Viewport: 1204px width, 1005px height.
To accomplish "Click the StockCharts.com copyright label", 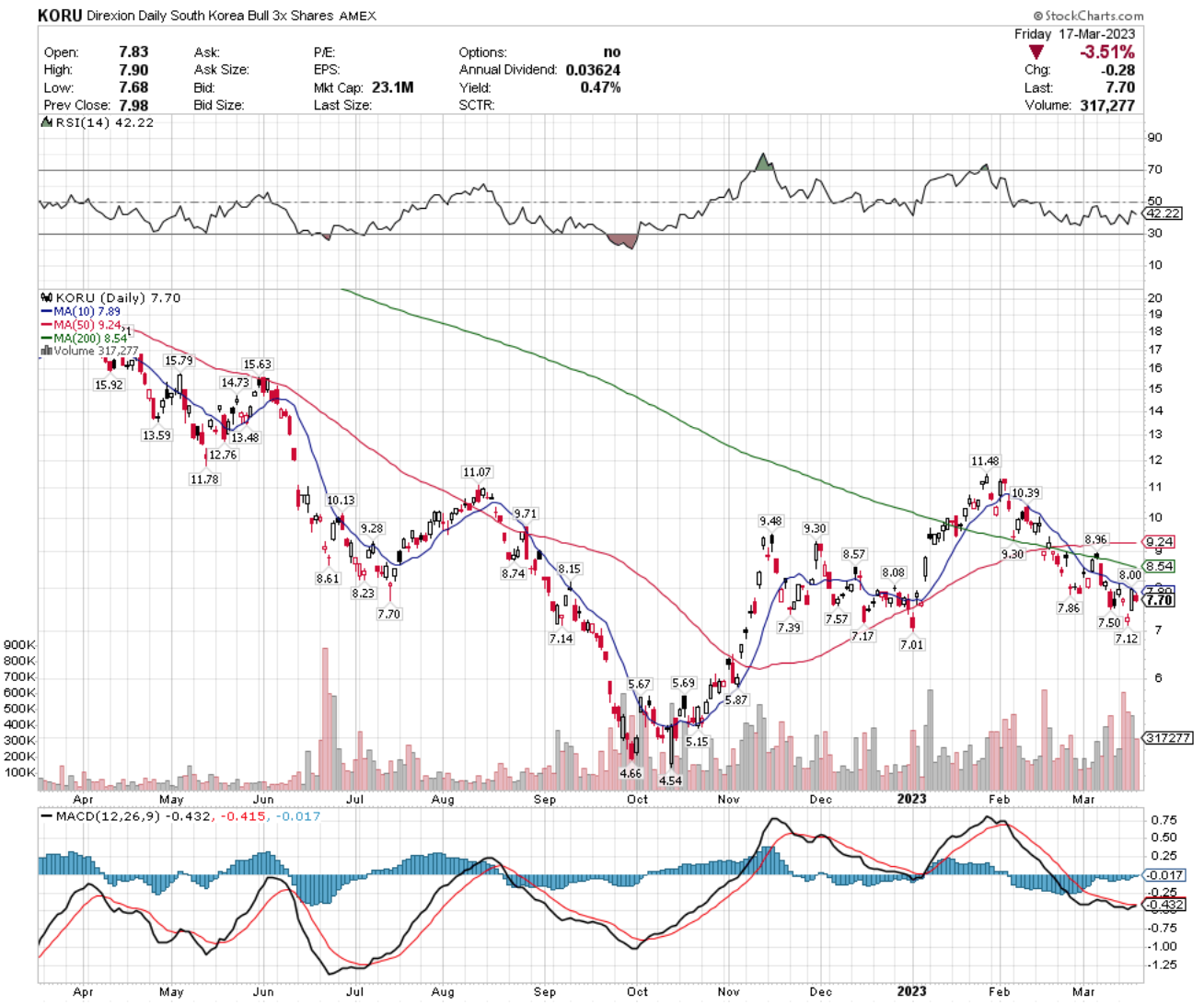I will tap(1088, 16).
